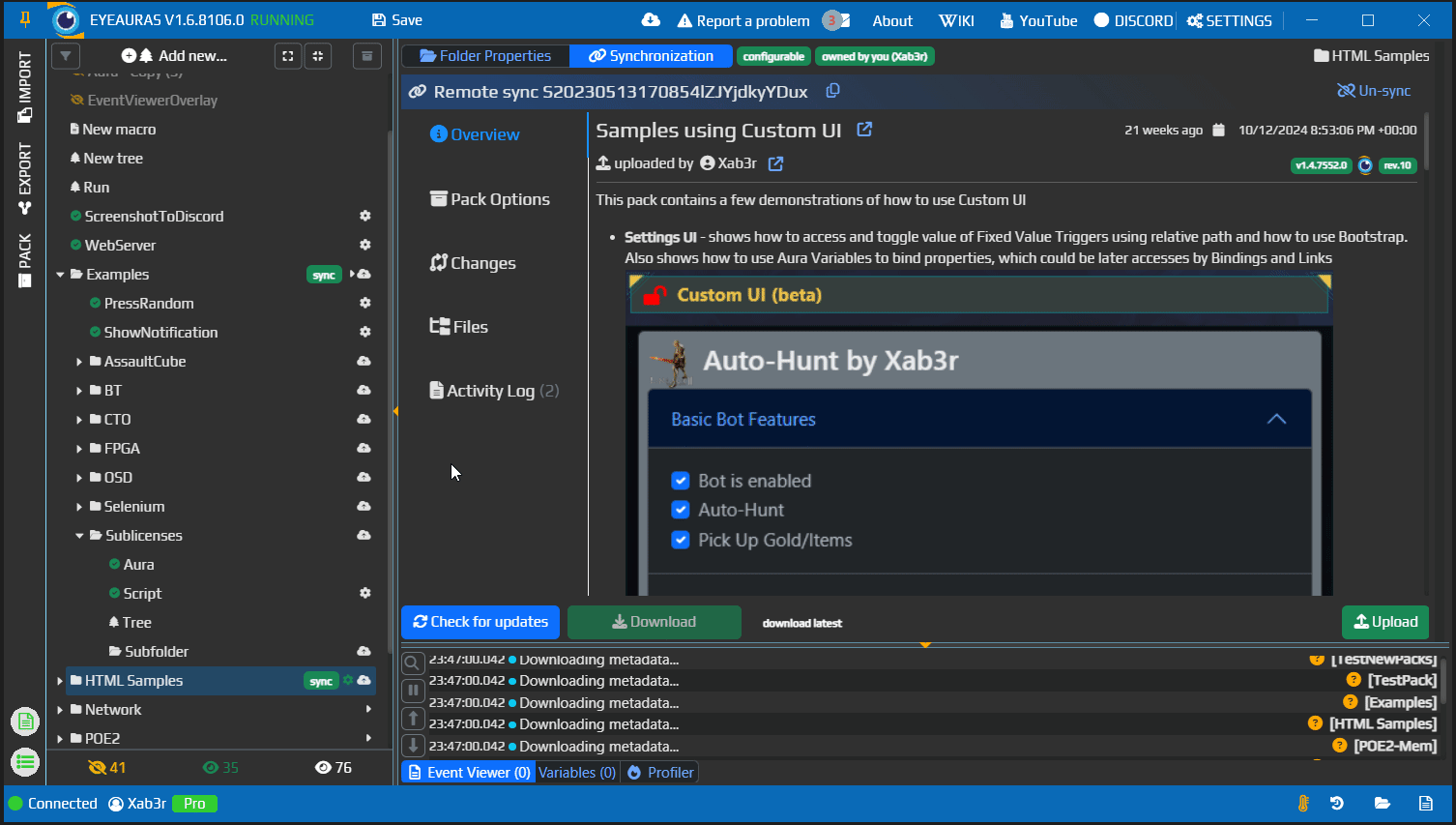The height and width of the screenshot is (825, 1456).
Task: Enable the Bot is enabled checkbox
Action: click(681, 481)
